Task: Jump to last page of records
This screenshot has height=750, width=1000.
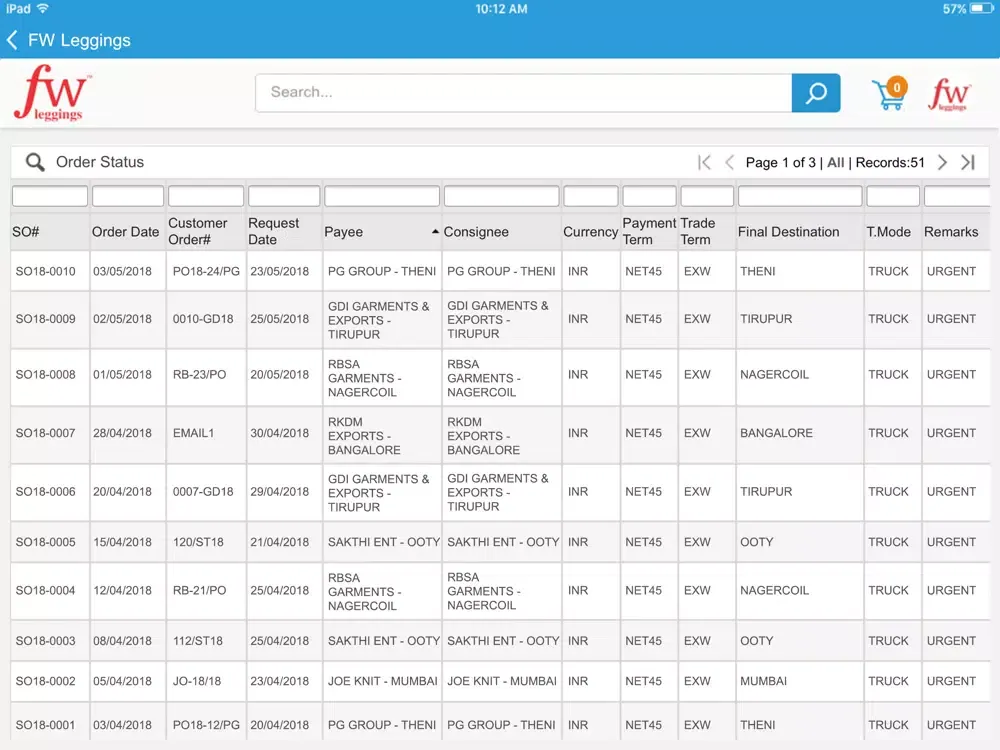Action: (968, 163)
